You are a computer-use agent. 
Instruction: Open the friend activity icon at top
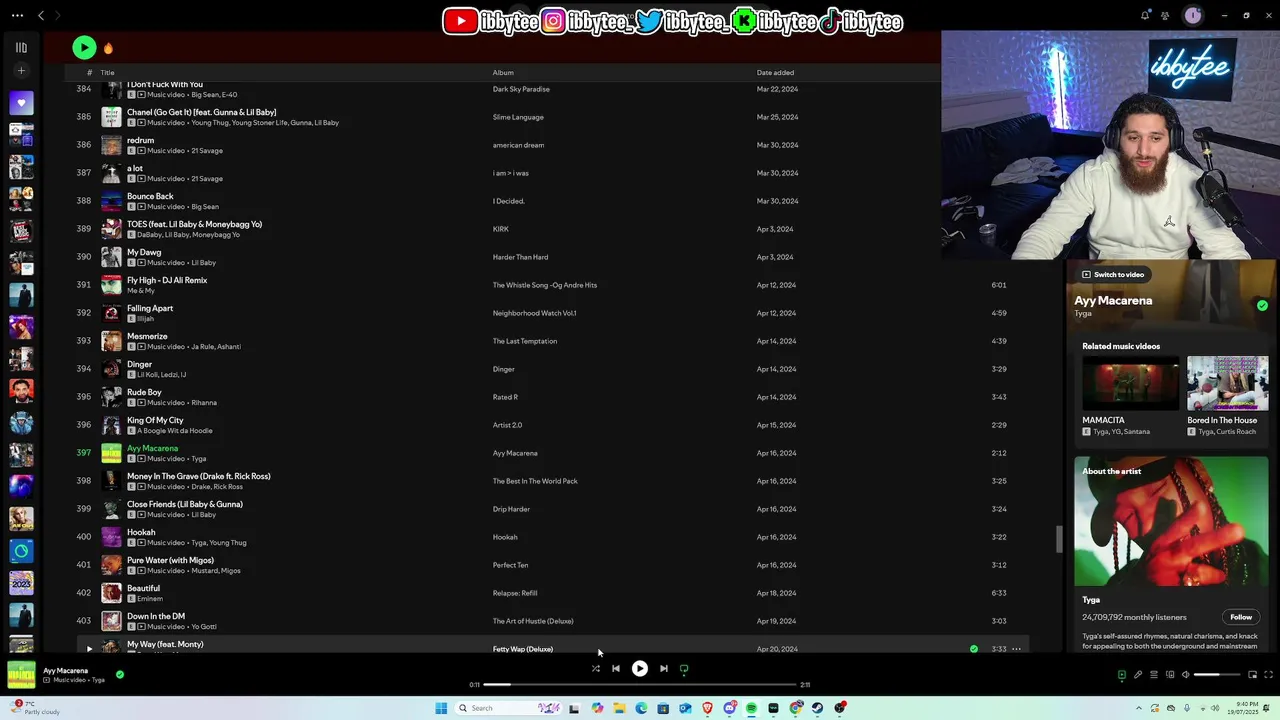[x=1165, y=15]
